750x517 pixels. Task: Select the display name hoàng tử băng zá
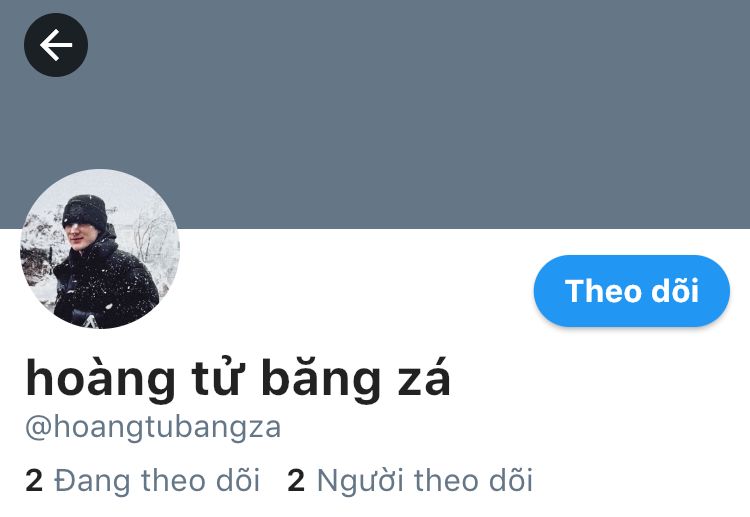pos(238,378)
